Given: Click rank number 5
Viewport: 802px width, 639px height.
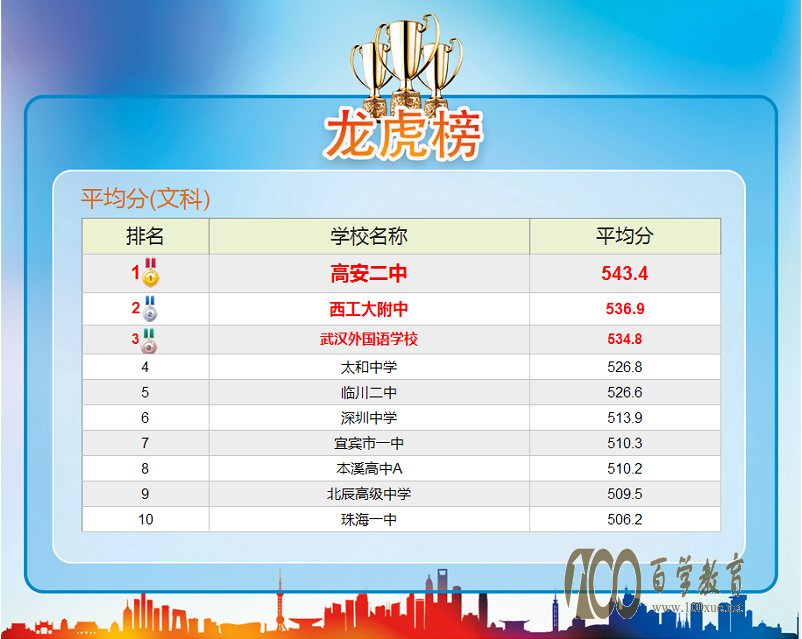Looking at the screenshot, I should click(x=145, y=392).
